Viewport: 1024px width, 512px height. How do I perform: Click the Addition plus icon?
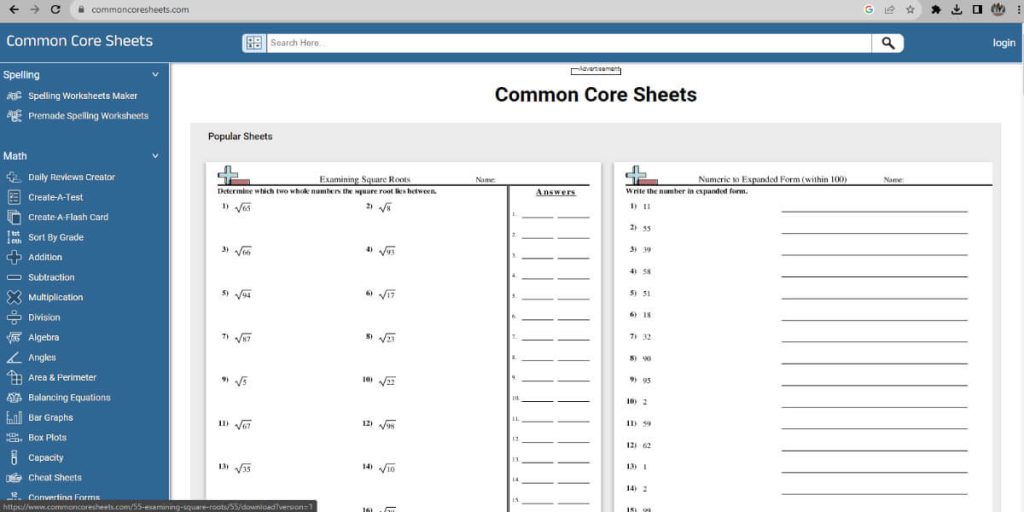tap(14, 257)
